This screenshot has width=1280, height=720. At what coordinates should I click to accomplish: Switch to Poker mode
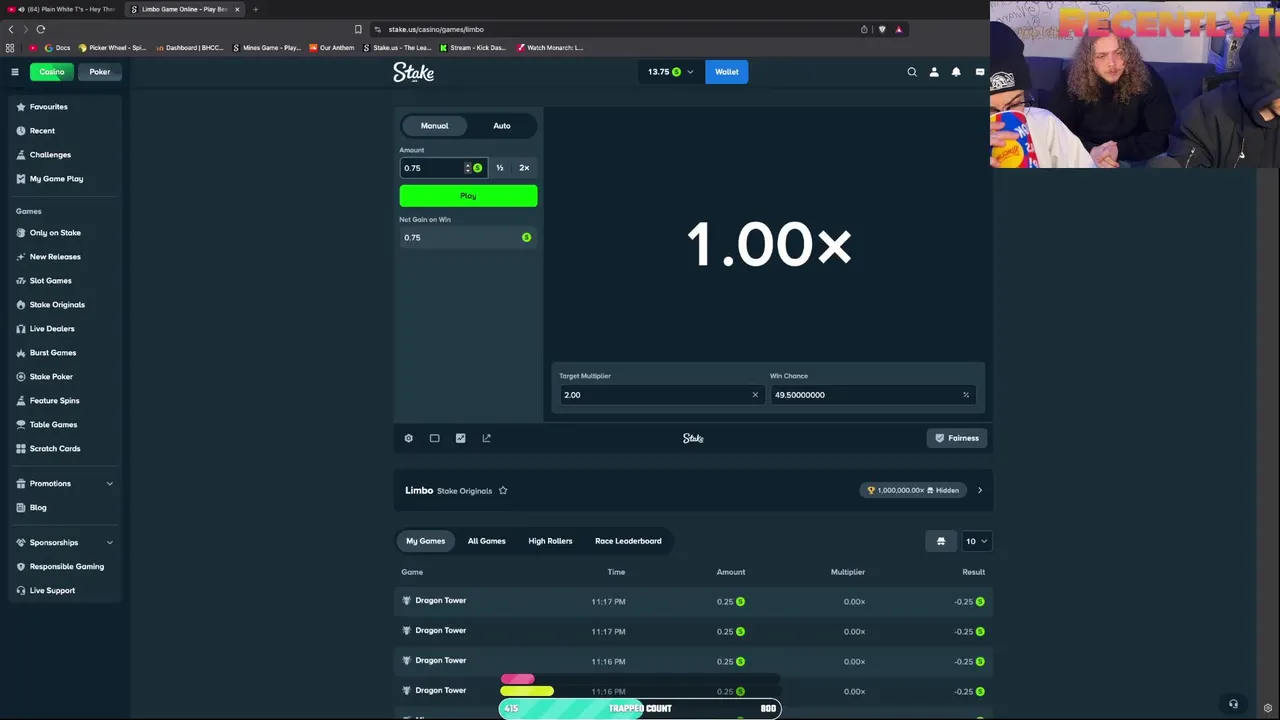point(100,72)
